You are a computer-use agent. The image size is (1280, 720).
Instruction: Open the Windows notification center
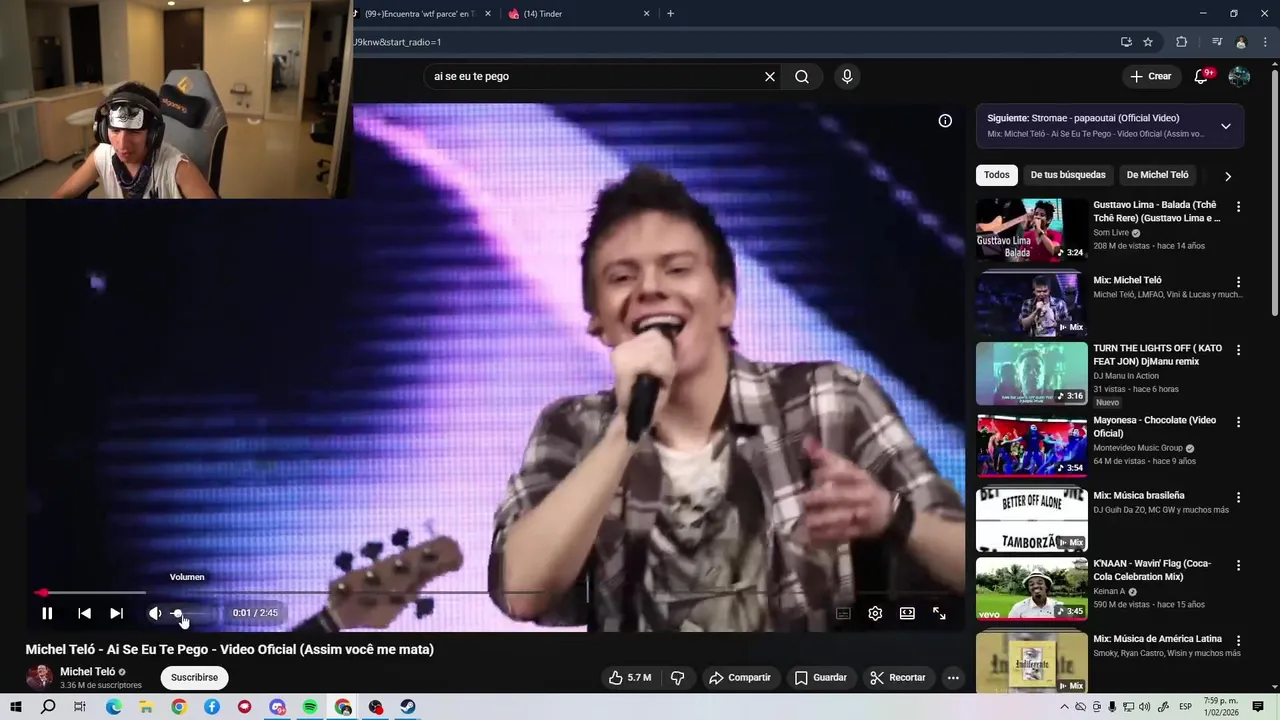pos(1258,707)
